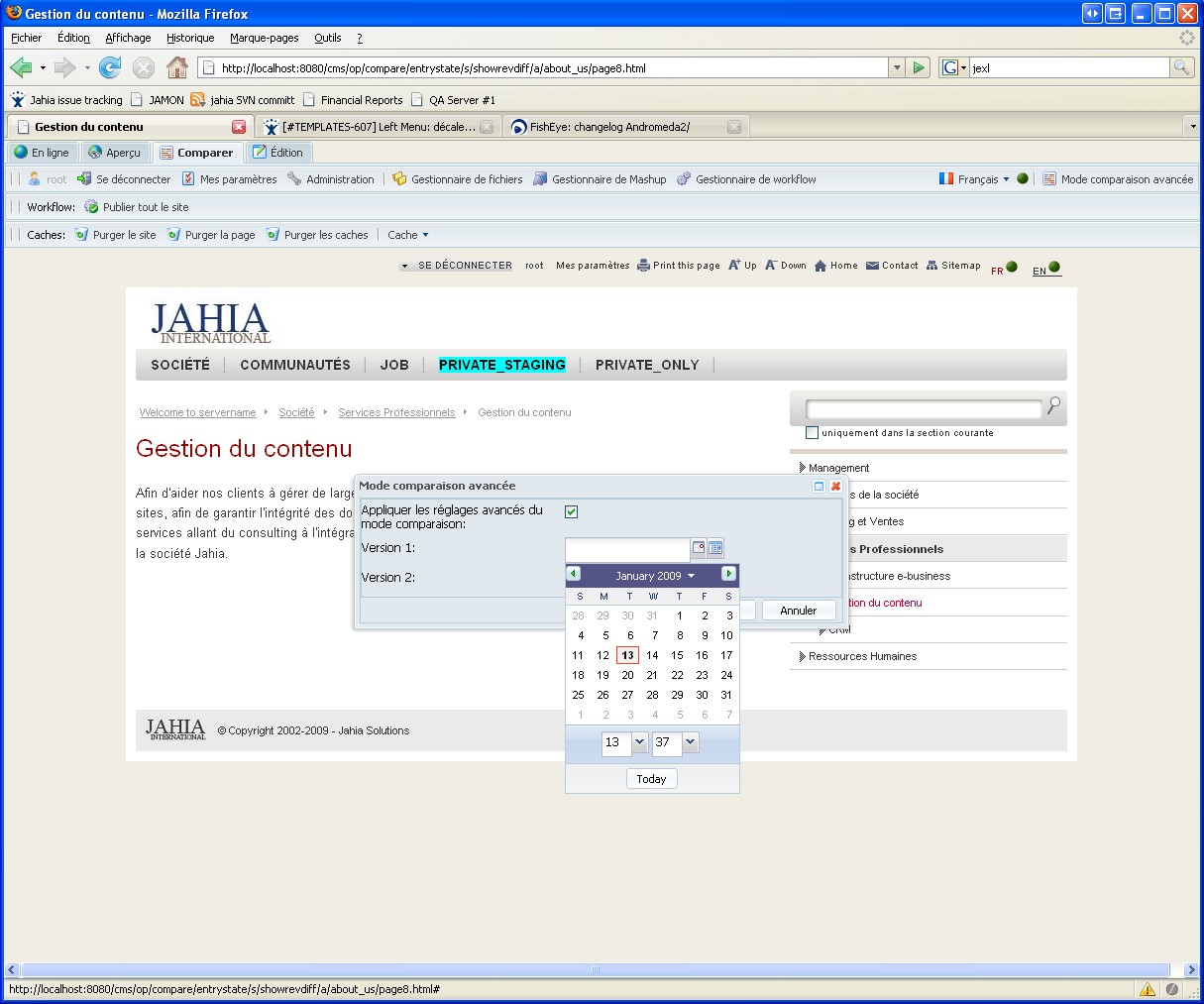Click the Annuler button
Viewport: 1204px width, 1004px height.
point(799,611)
